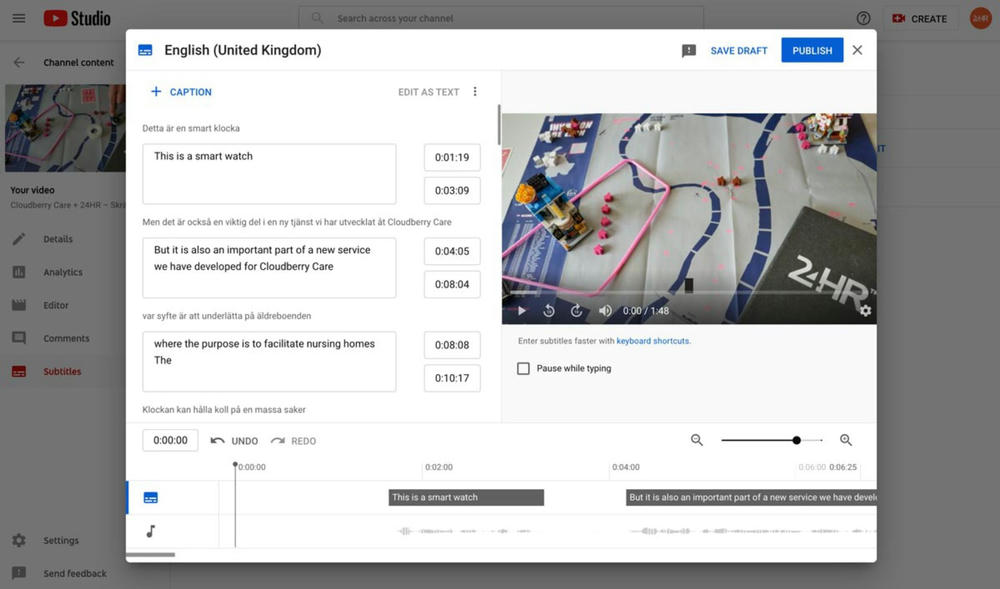1000x589 pixels.
Task: Publish the subtitles
Action: point(812,51)
